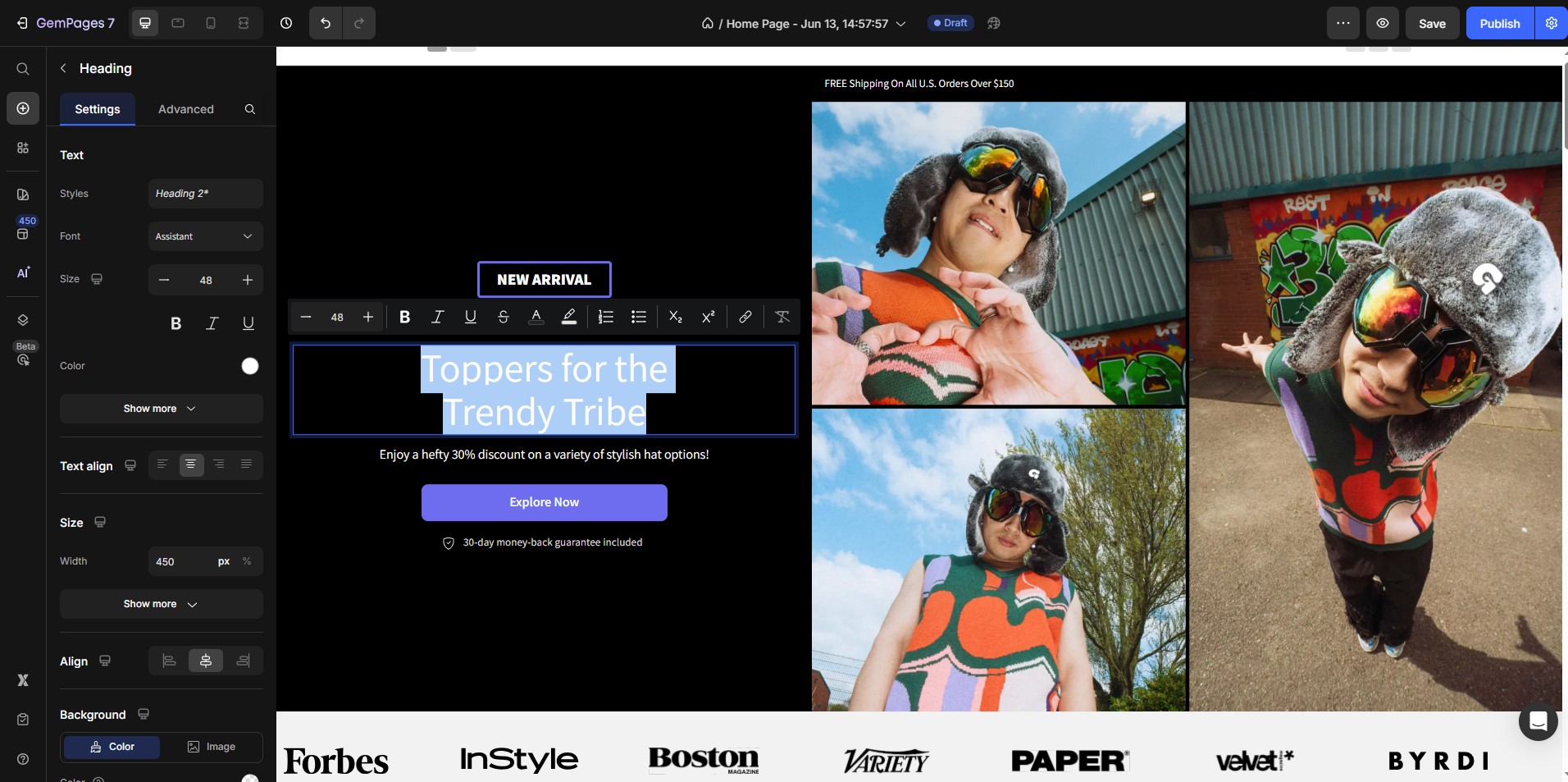
Task: Open the Add Element panel in the sidebar
Action: pyautogui.click(x=22, y=108)
